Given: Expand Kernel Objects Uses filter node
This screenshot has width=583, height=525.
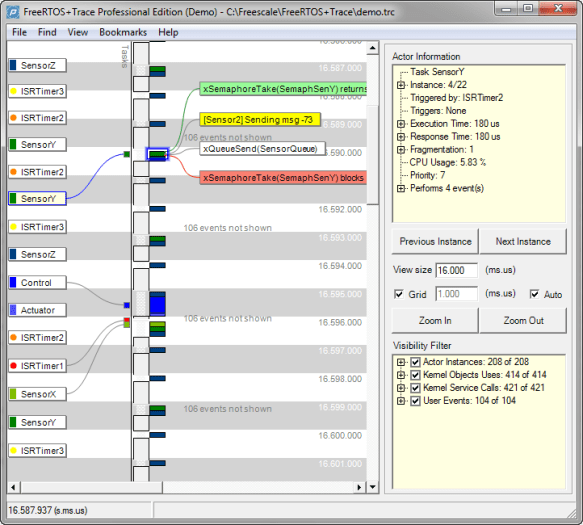Looking at the screenshot, I should [401, 375].
